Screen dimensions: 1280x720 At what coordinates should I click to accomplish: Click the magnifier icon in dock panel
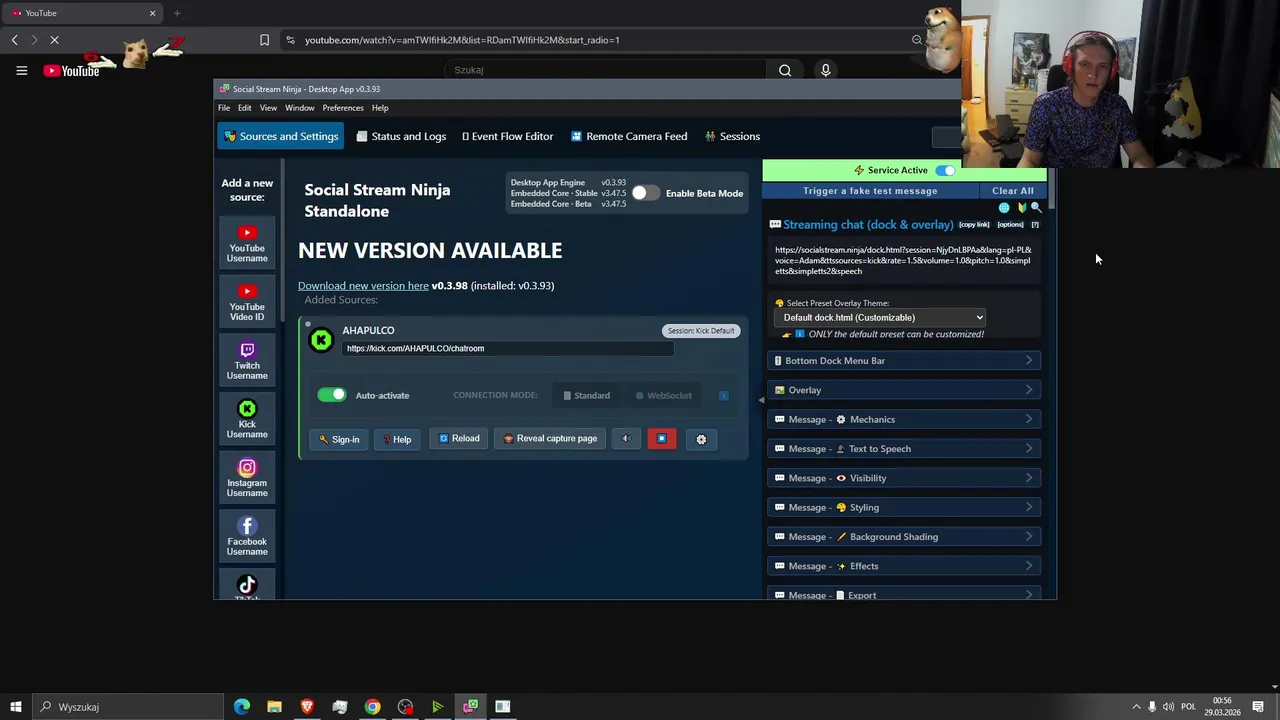(x=1036, y=208)
